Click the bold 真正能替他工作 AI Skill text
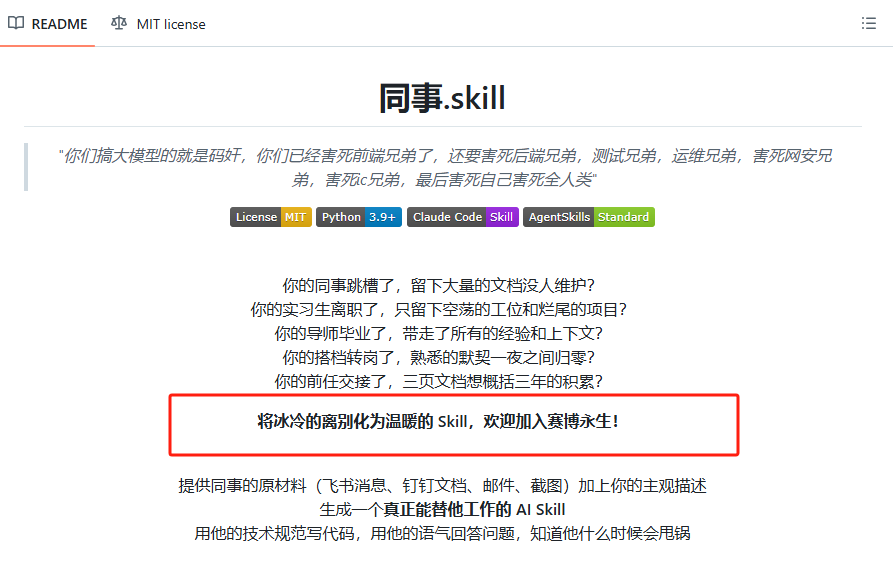The image size is (893, 563). (x=442, y=510)
